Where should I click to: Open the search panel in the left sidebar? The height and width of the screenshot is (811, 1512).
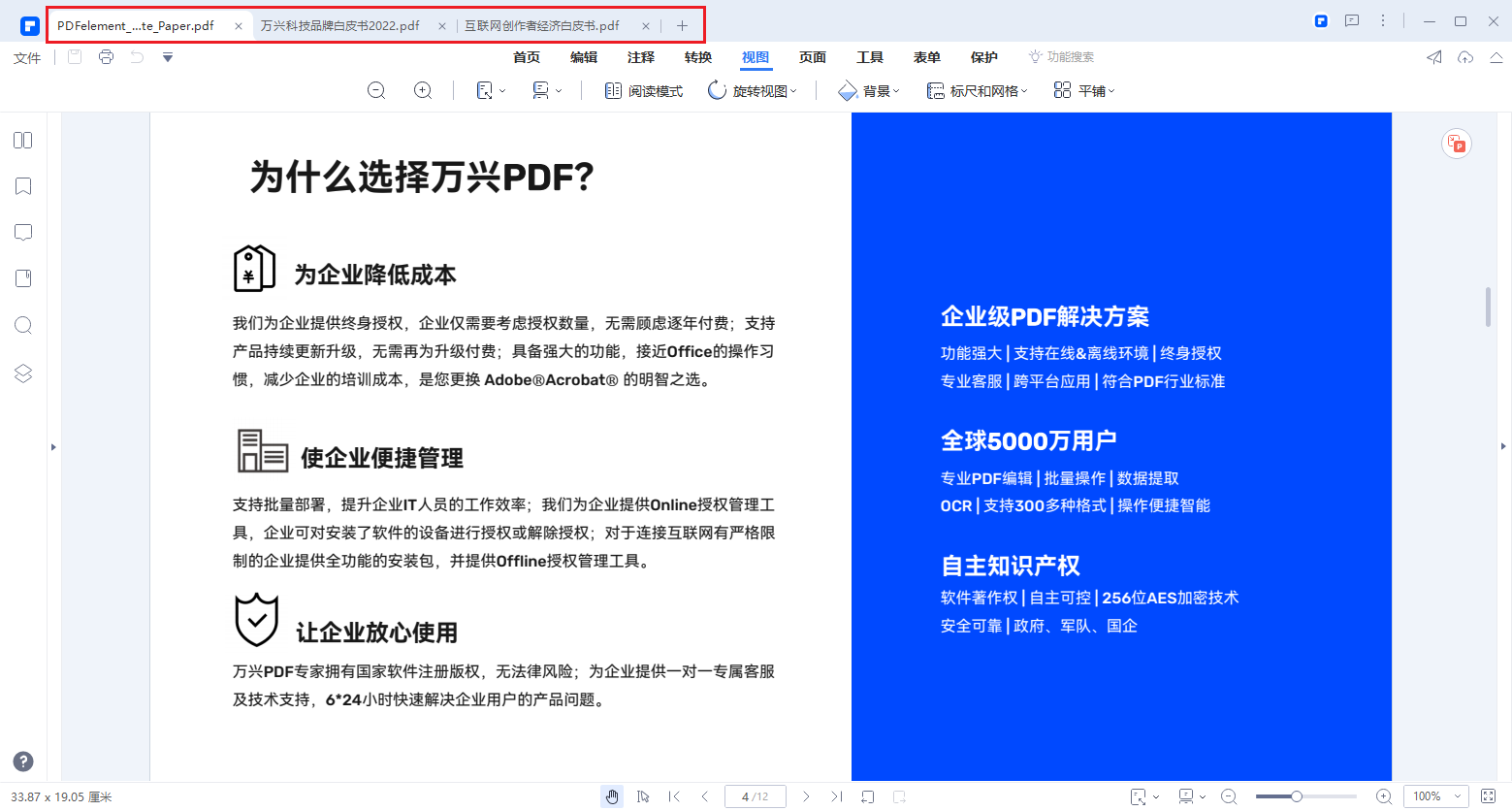pos(22,325)
